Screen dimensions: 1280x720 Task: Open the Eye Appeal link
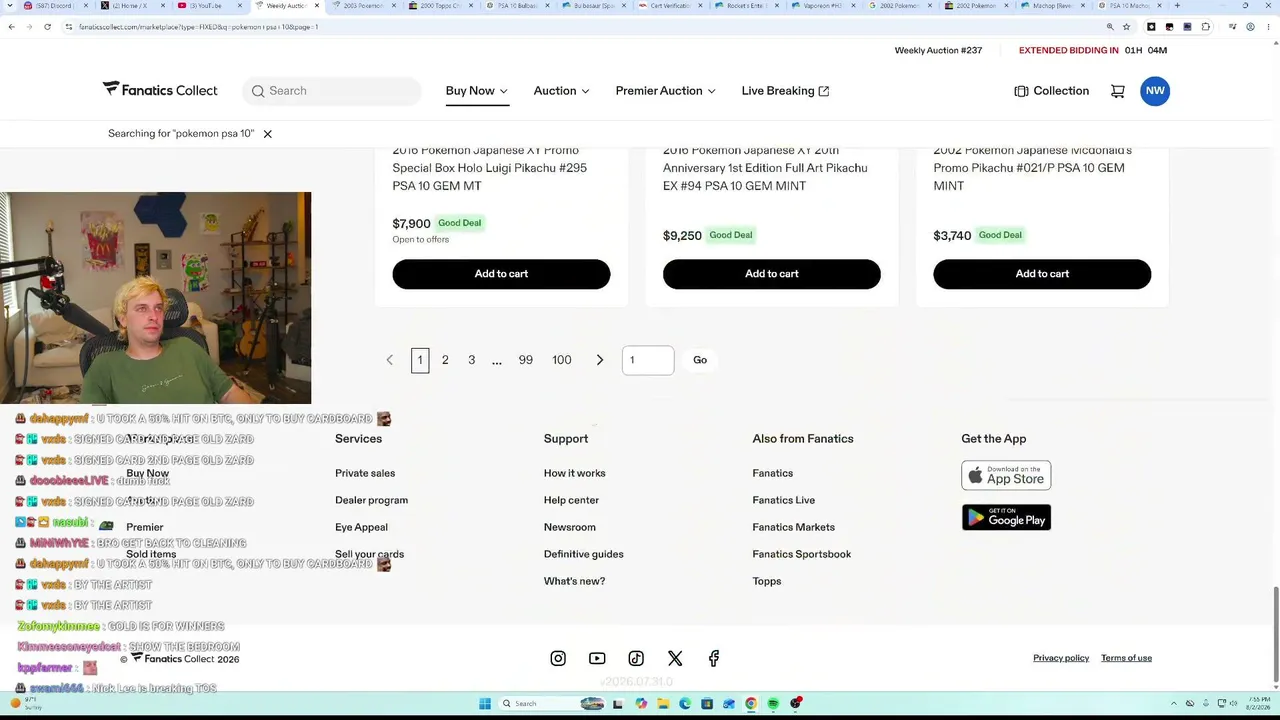(x=361, y=527)
